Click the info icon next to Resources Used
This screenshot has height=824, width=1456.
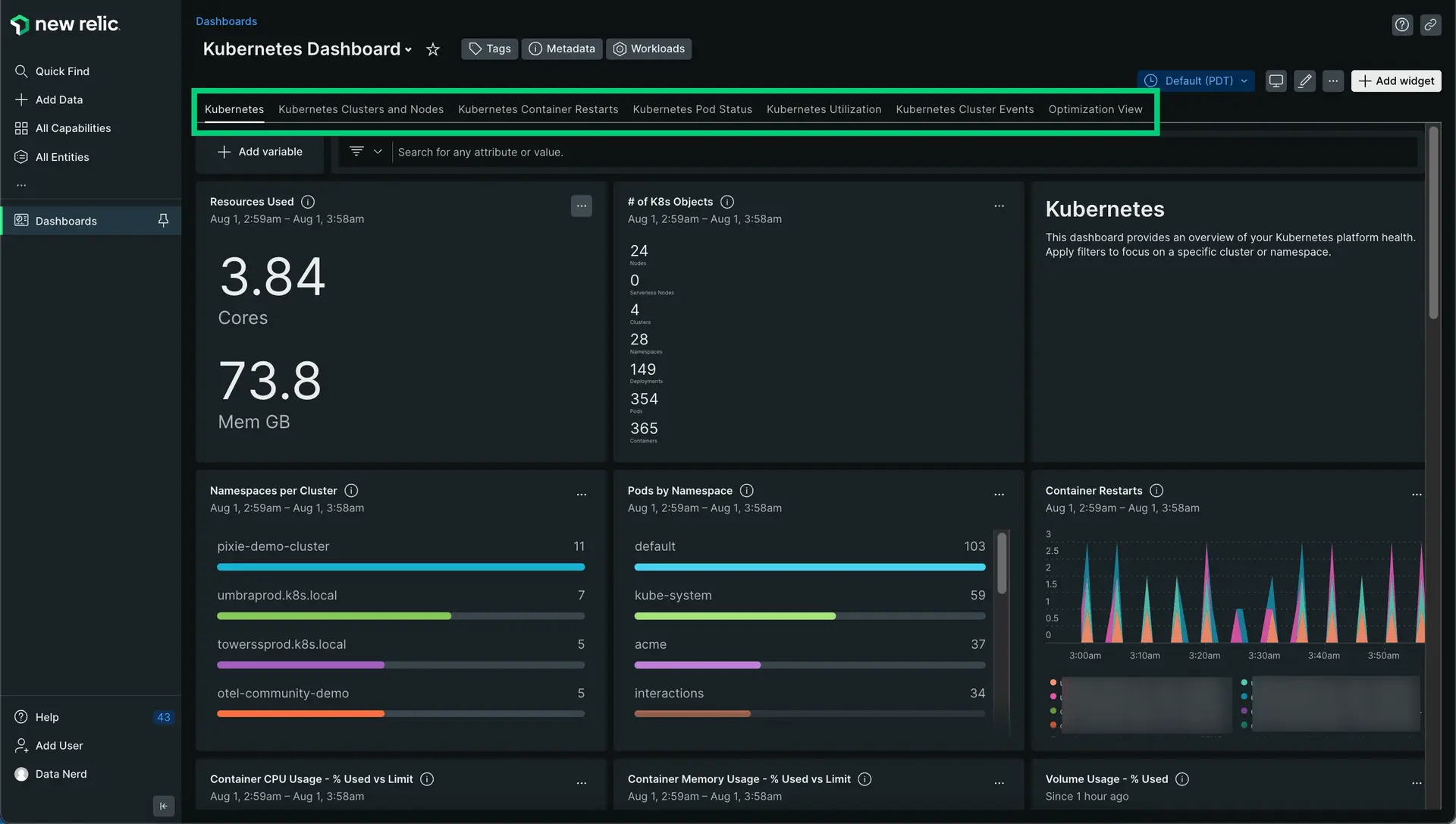click(308, 202)
